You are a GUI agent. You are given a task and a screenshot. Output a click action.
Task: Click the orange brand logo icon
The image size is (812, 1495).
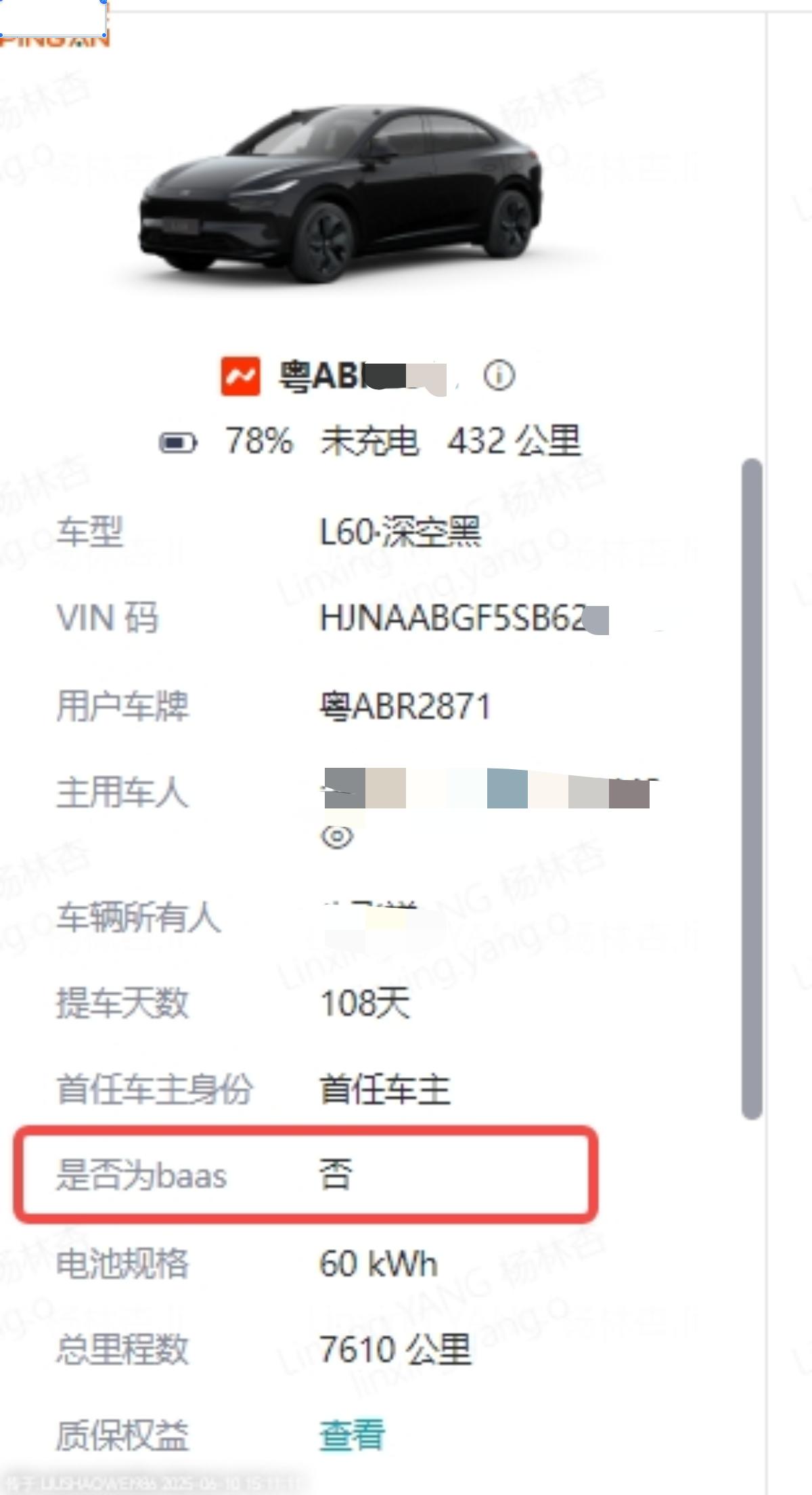pos(240,376)
